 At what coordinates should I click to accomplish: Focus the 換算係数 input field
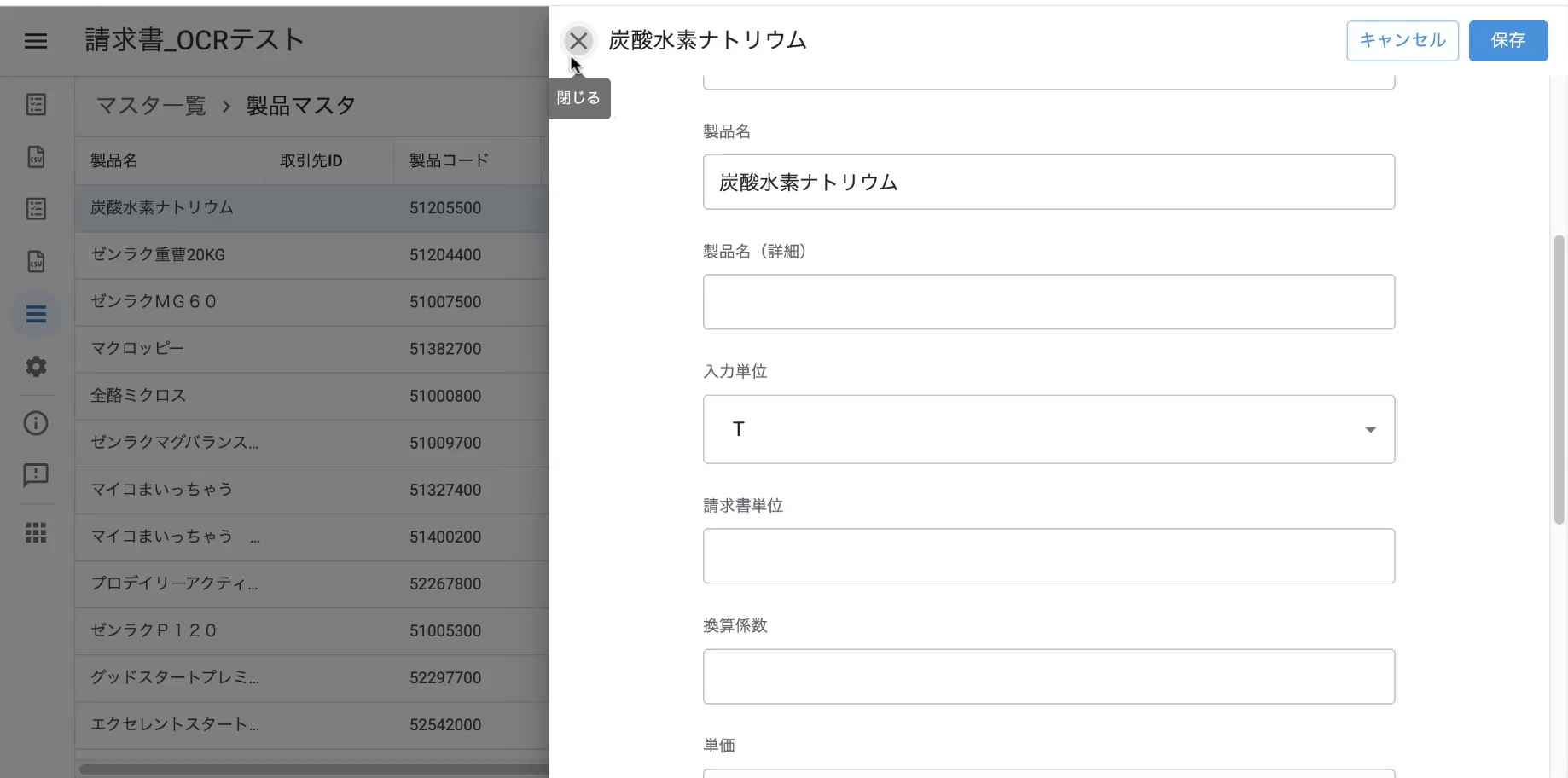pos(1048,676)
